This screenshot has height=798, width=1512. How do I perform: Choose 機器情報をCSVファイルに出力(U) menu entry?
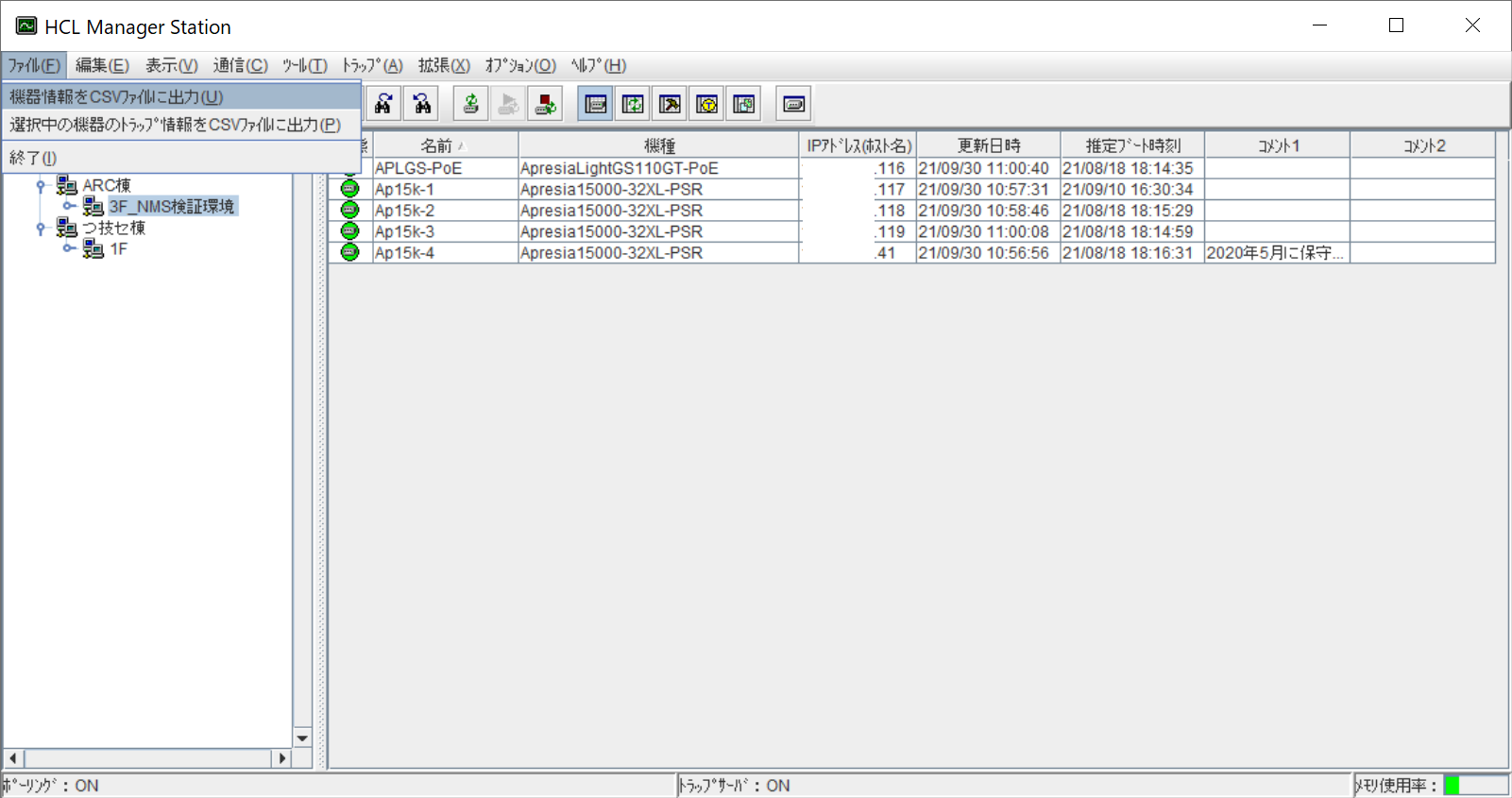point(181,97)
